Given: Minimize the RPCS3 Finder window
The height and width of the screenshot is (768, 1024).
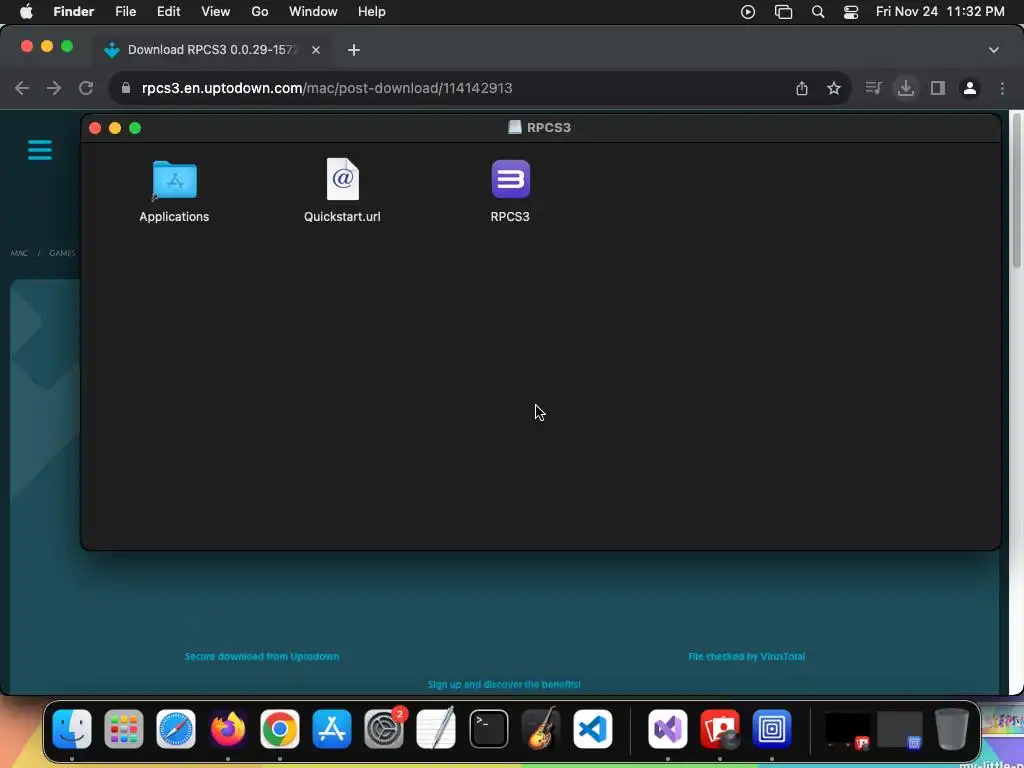Looking at the screenshot, I should pos(115,128).
